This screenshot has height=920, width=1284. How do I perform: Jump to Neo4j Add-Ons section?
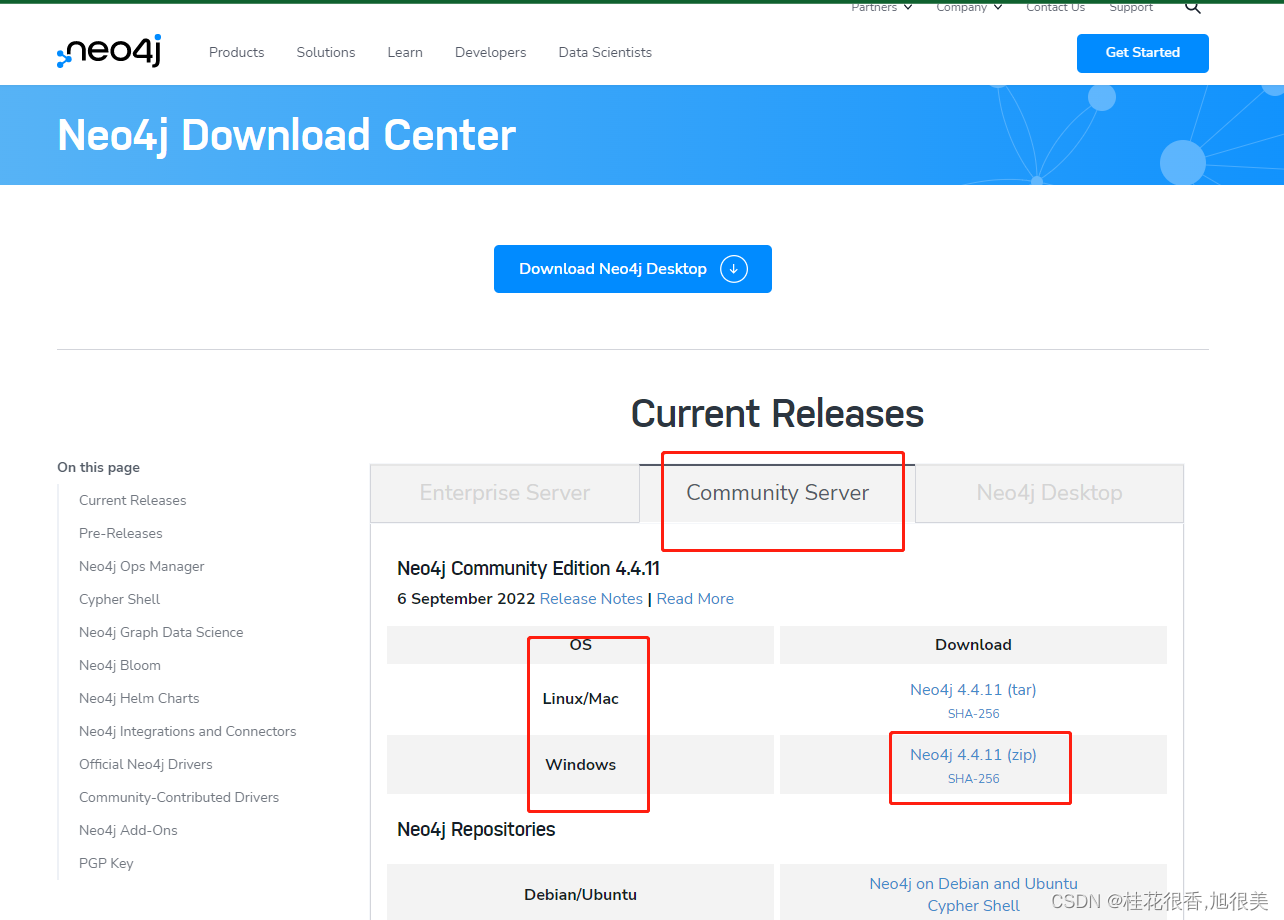pos(128,830)
